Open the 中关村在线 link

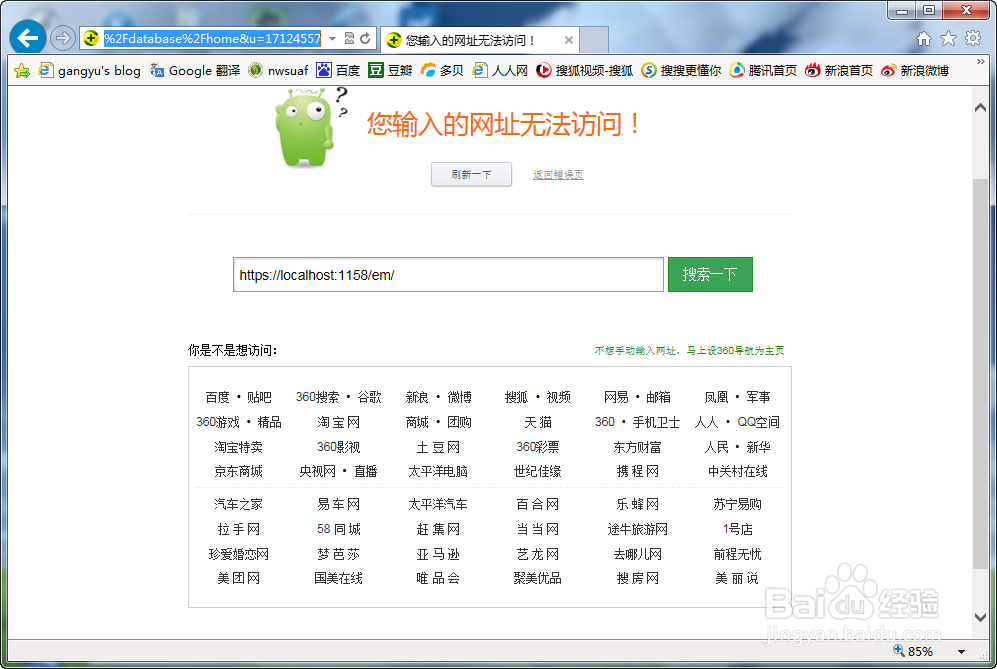pyautogui.click(x=738, y=472)
